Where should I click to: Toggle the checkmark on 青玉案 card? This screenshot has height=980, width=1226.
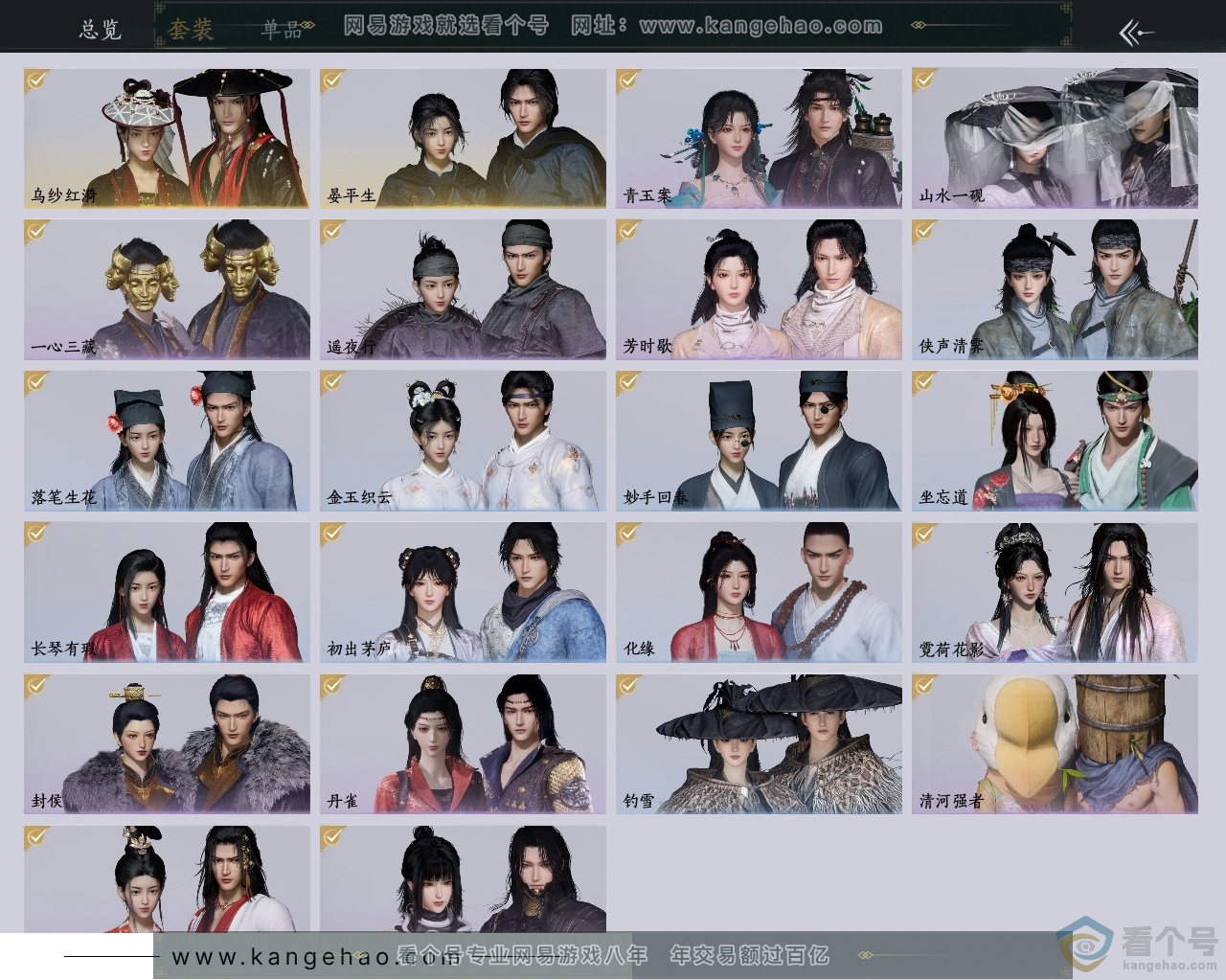pyautogui.click(x=629, y=80)
